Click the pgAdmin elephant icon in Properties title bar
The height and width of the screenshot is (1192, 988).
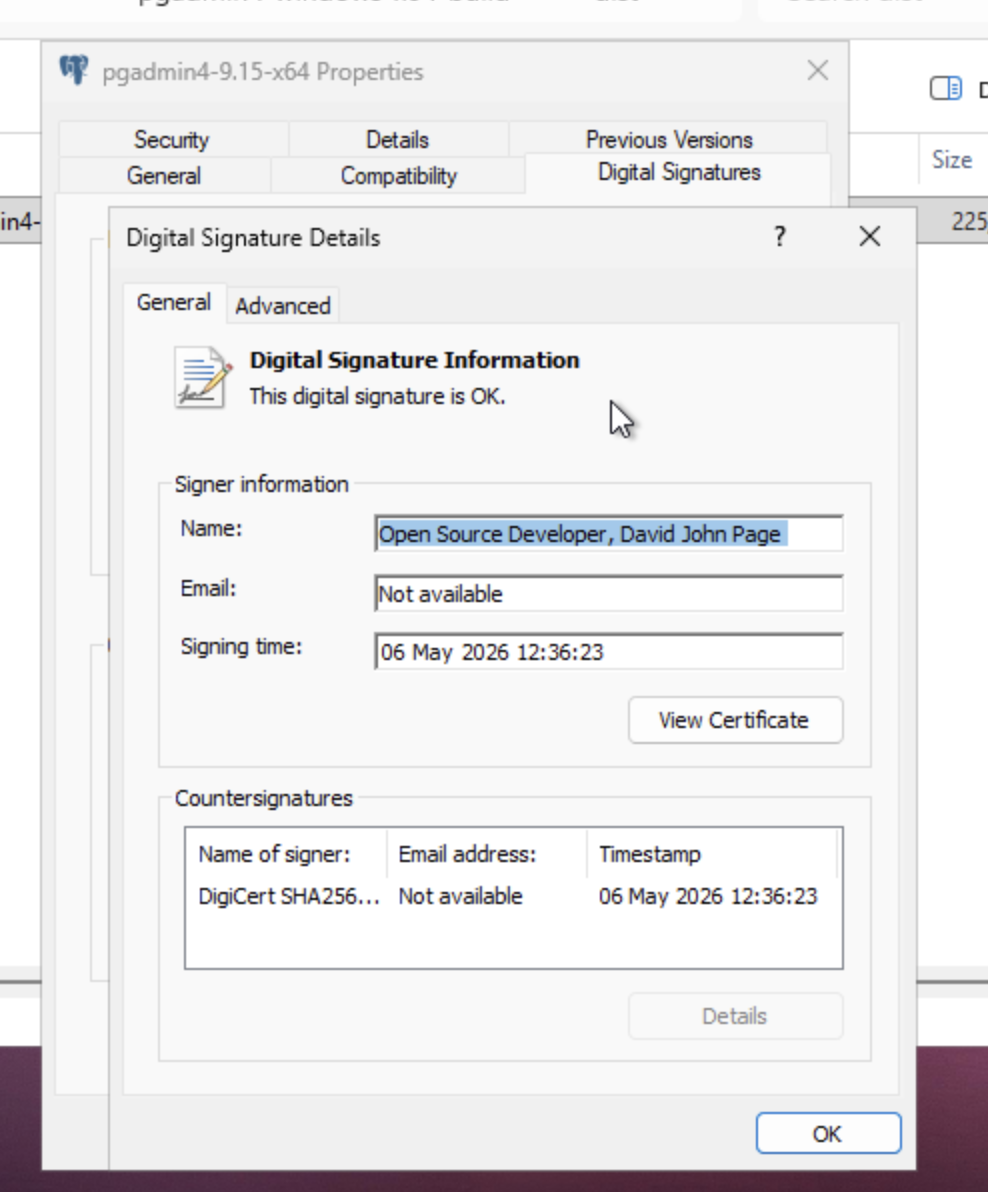[x=74, y=70]
